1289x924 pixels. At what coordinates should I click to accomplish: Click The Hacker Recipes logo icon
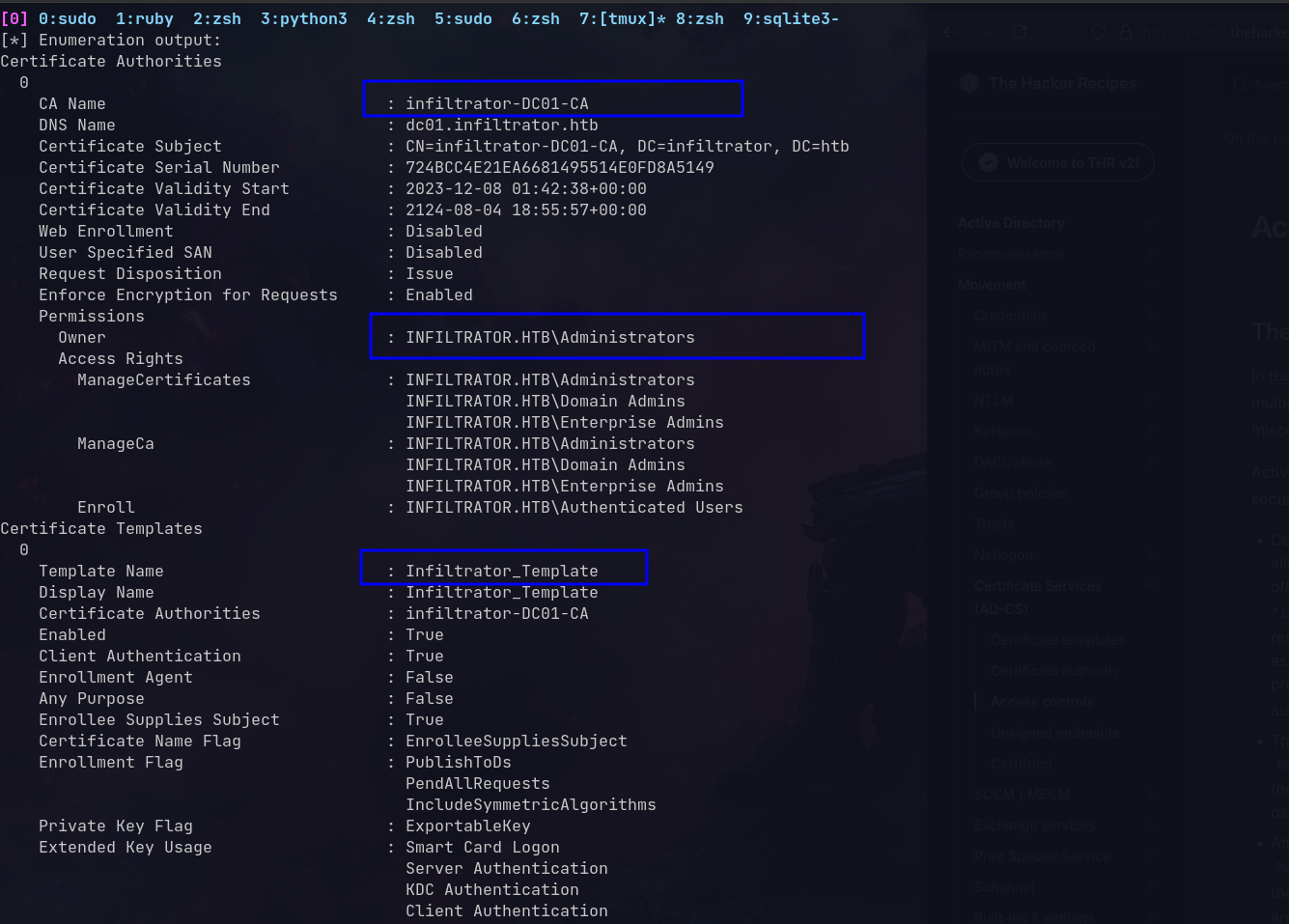pyautogui.click(x=969, y=84)
